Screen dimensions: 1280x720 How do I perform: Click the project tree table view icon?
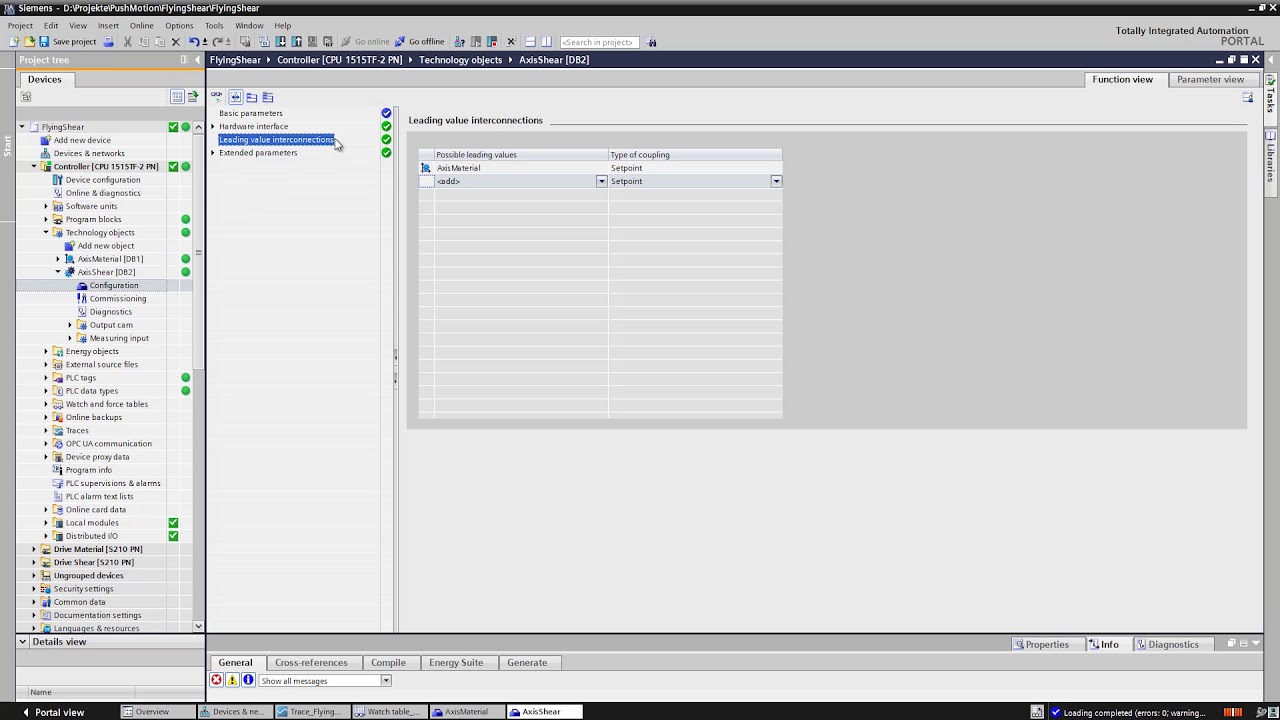point(177,97)
